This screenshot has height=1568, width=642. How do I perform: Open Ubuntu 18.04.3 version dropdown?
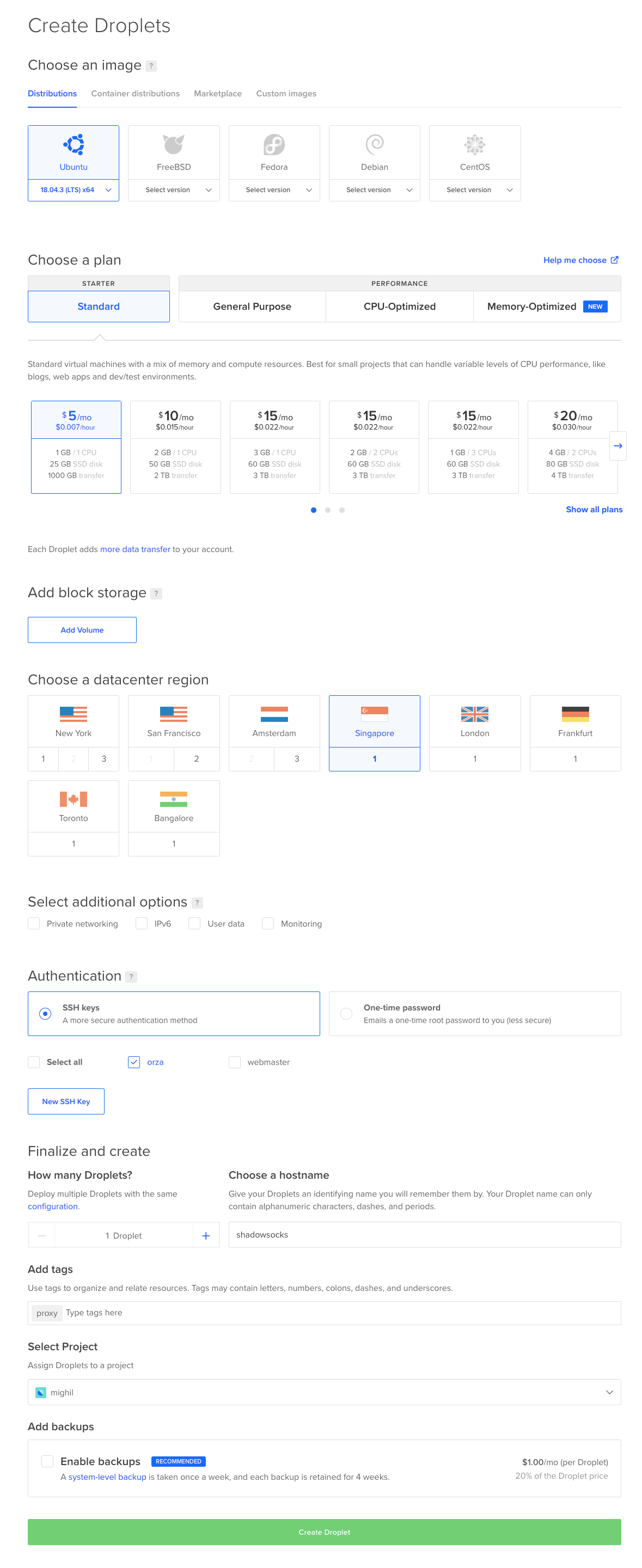click(73, 190)
